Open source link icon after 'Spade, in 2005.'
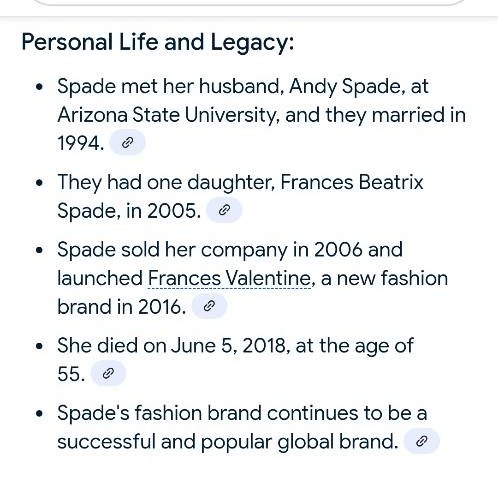 (x=224, y=210)
